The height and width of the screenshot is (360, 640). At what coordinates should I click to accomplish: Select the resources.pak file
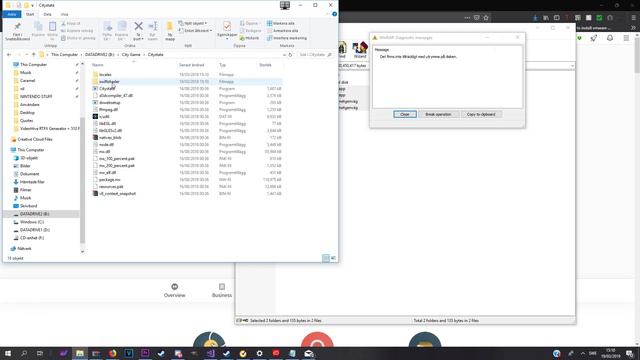click(111, 187)
